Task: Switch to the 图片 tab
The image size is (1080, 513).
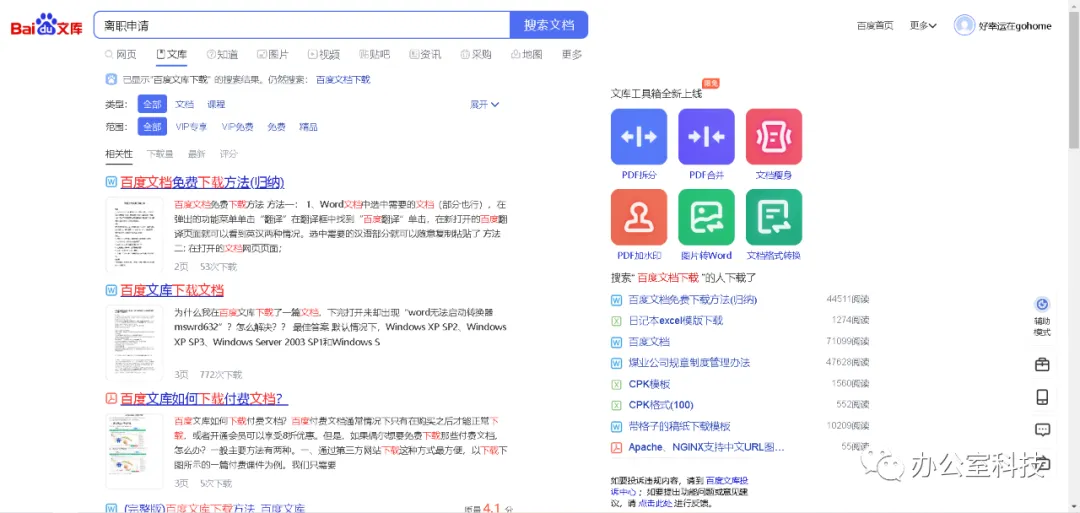Action: click(x=273, y=54)
